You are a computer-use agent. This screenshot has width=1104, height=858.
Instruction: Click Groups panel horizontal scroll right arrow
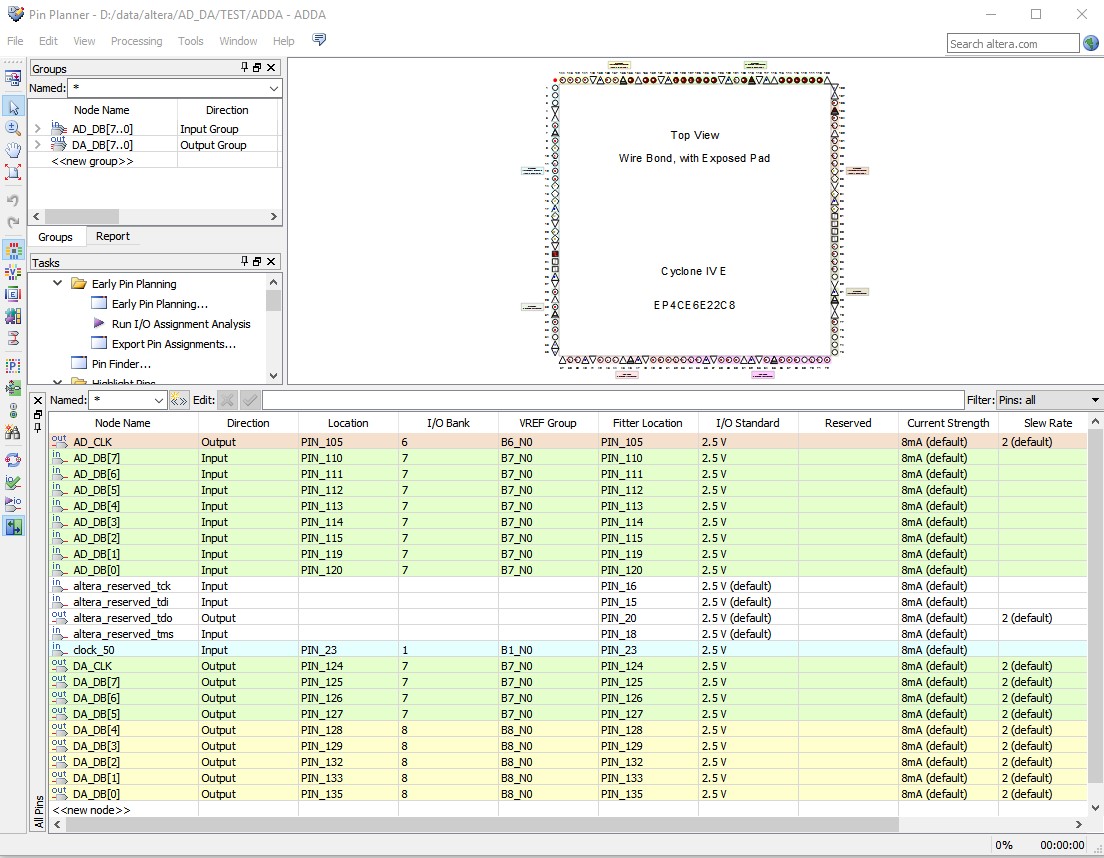click(x=274, y=217)
